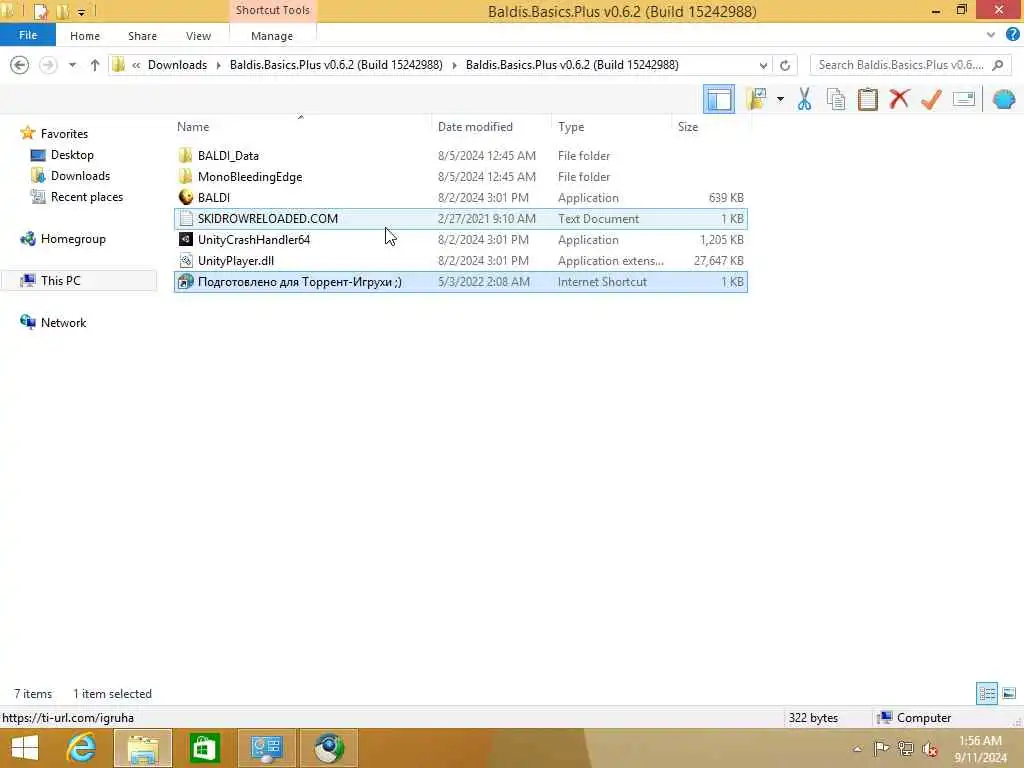
Task: Select the Shortcut Tools contextual tab
Action: (272, 10)
